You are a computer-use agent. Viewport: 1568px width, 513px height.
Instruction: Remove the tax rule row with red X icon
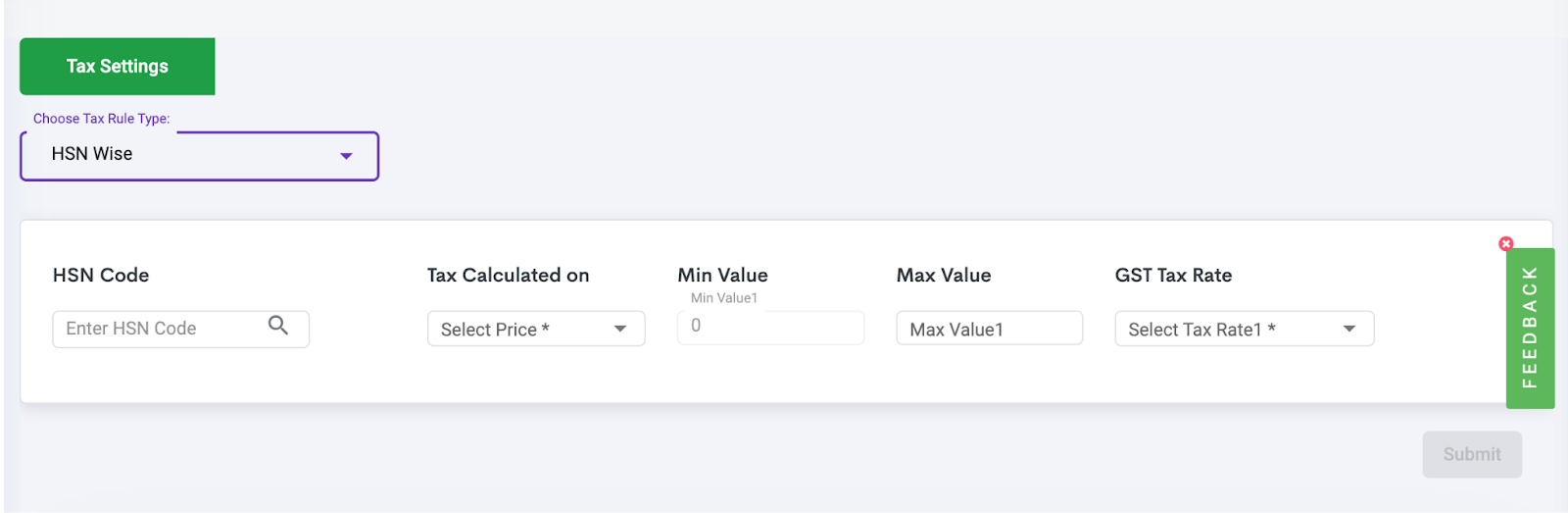1506,243
